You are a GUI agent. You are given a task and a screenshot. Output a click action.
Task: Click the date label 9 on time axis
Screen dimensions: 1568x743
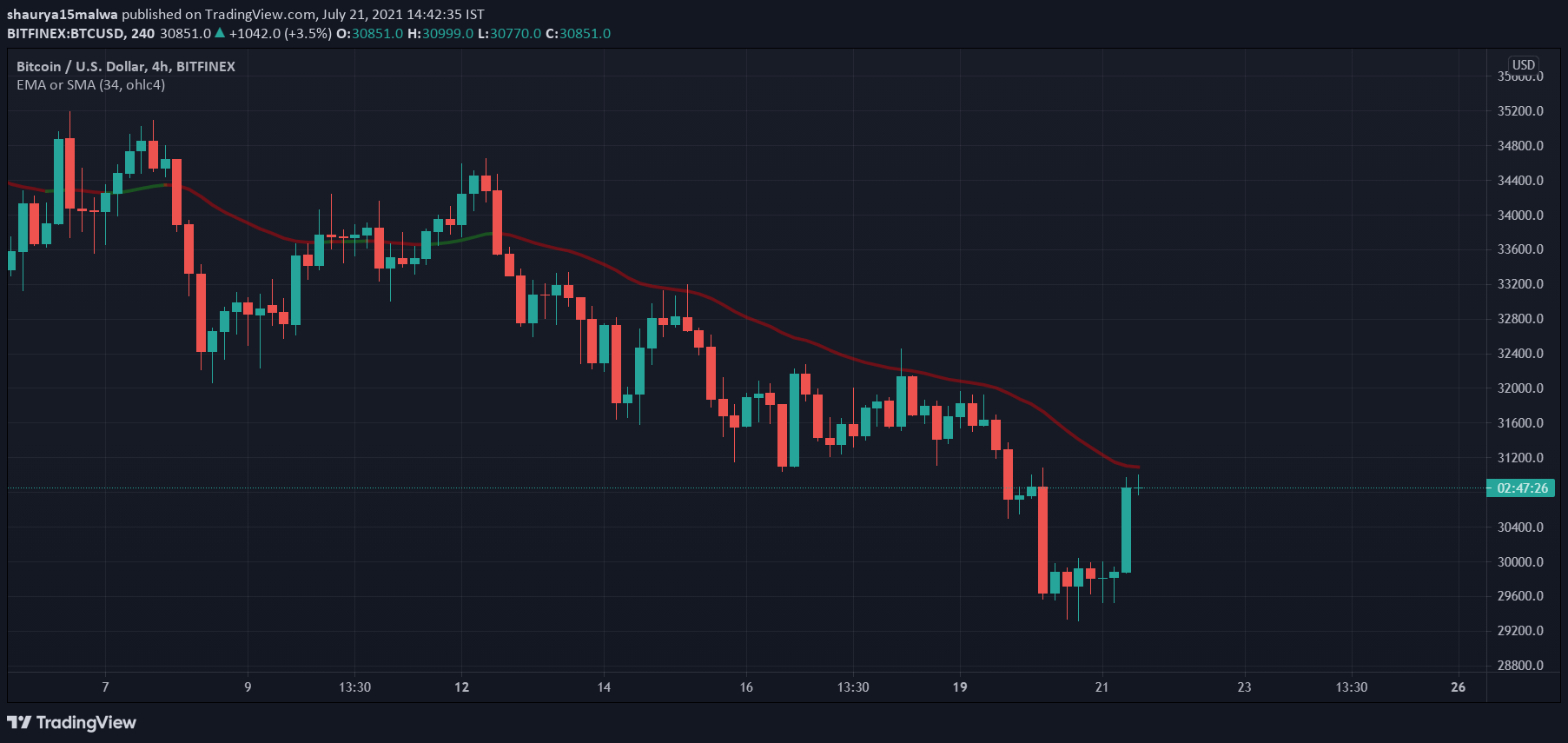click(248, 687)
